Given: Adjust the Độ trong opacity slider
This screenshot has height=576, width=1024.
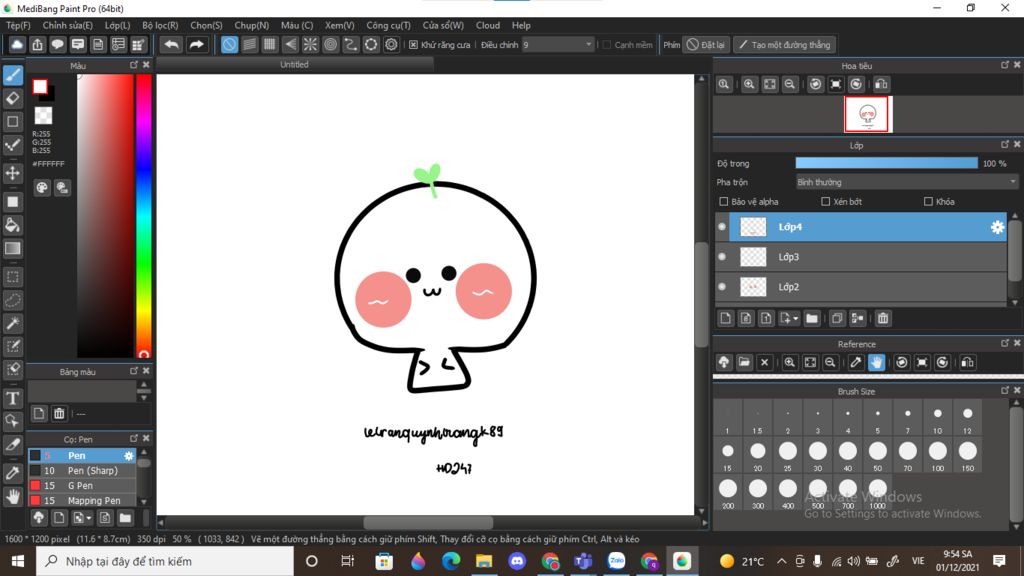Looking at the screenshot, I should 886,163.
